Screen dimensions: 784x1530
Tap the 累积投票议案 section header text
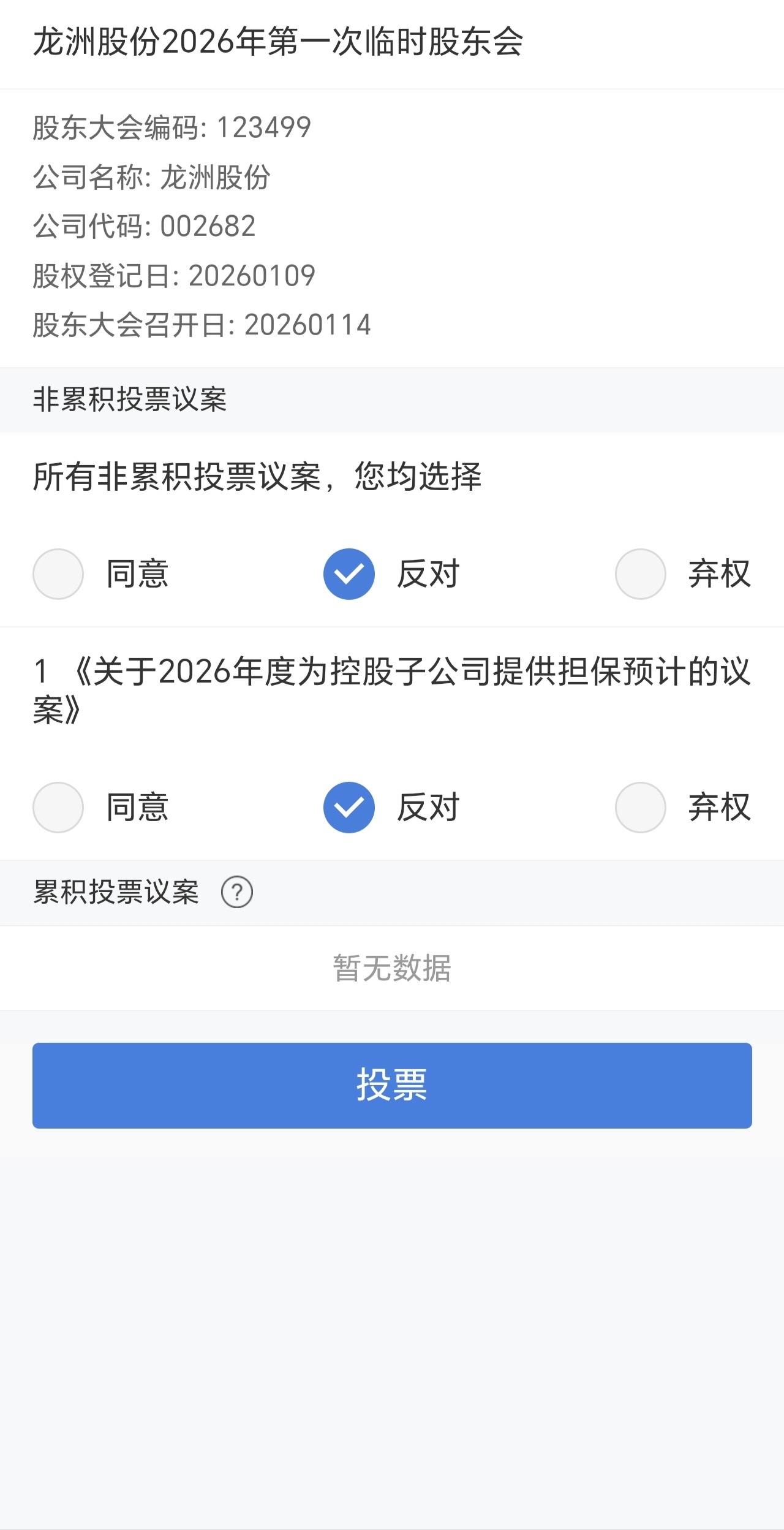click(116, 892)
